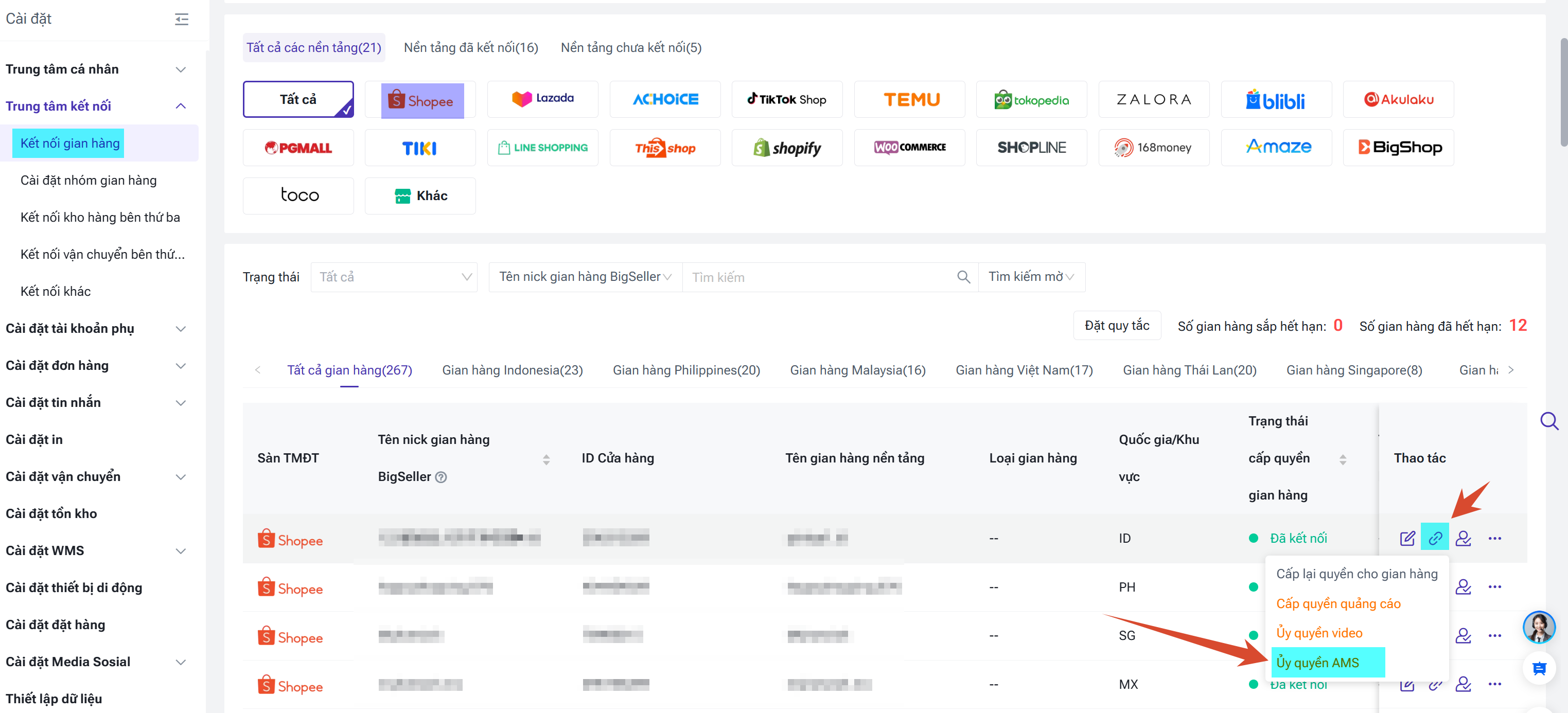The image size is (1568, 713).
Task: Click the support agent avatar
Action: (1539, 627)
